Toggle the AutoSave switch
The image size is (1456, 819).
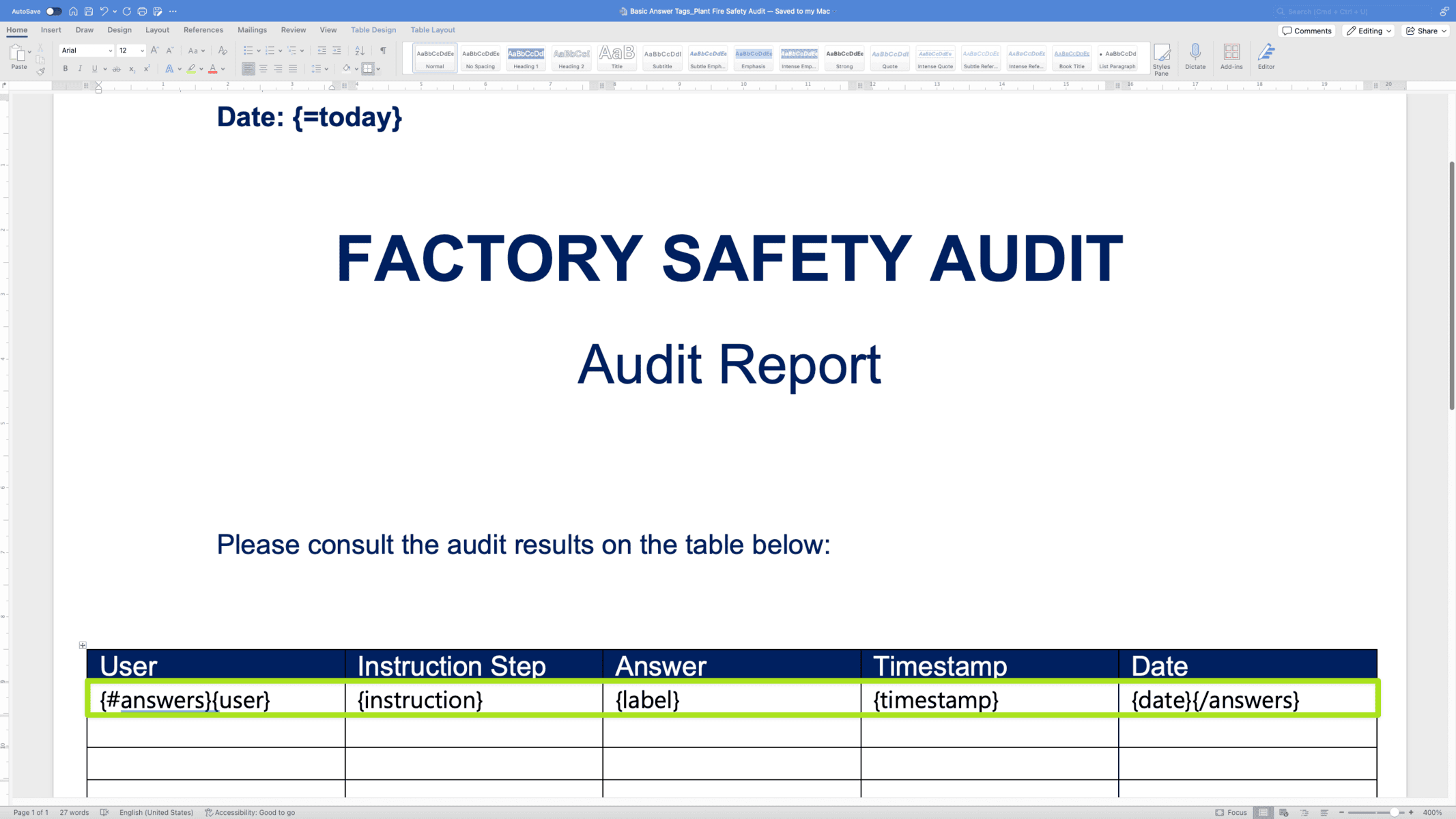coord(53,12)
